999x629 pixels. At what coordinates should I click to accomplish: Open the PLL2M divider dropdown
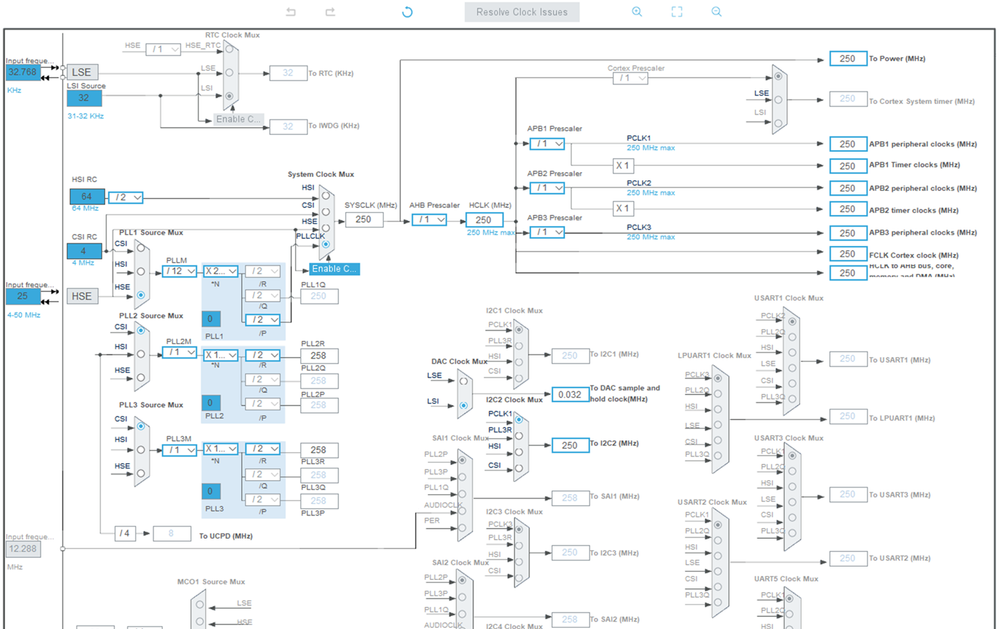(179, 352)
